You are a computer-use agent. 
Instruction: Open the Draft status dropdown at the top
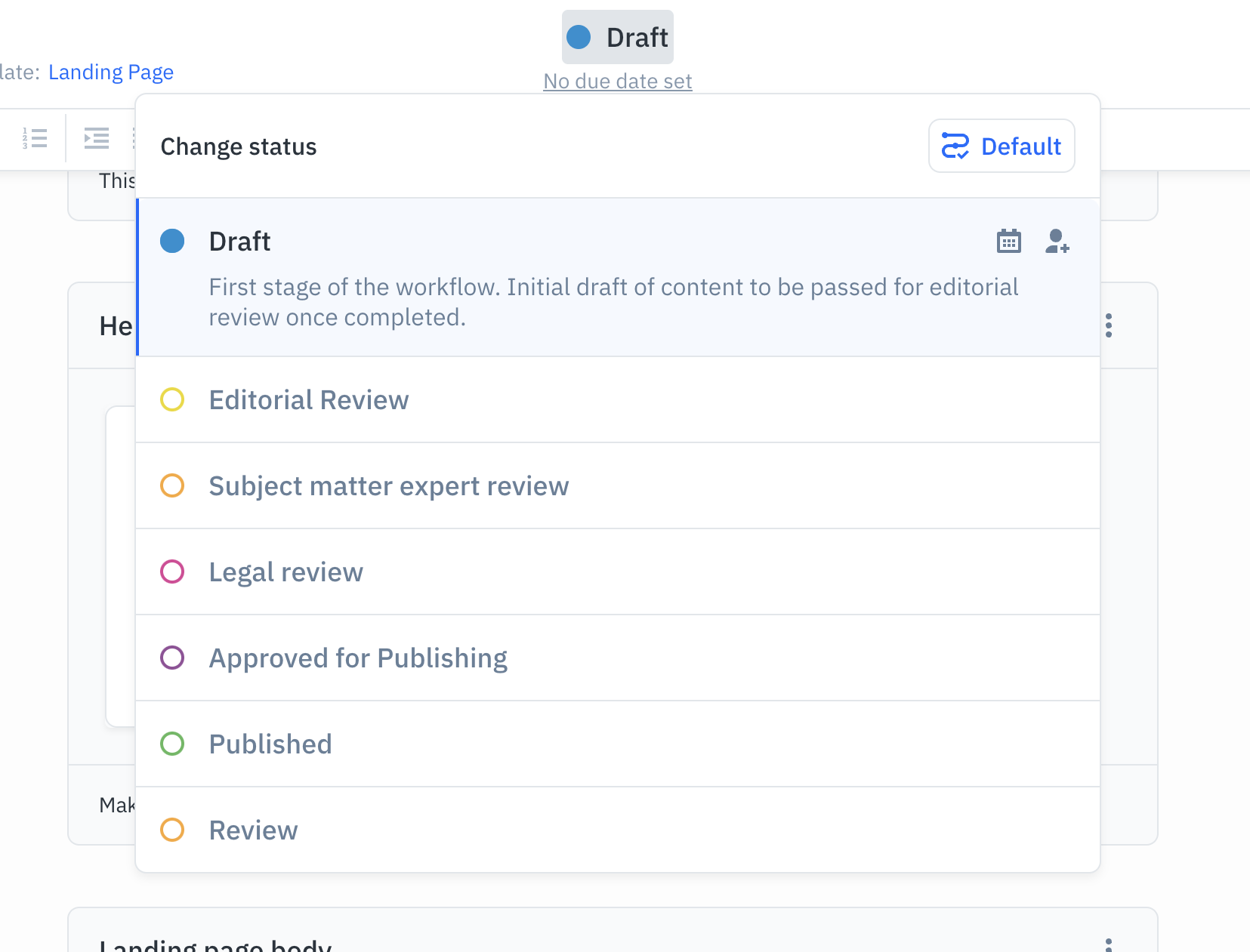pos(617,35)
